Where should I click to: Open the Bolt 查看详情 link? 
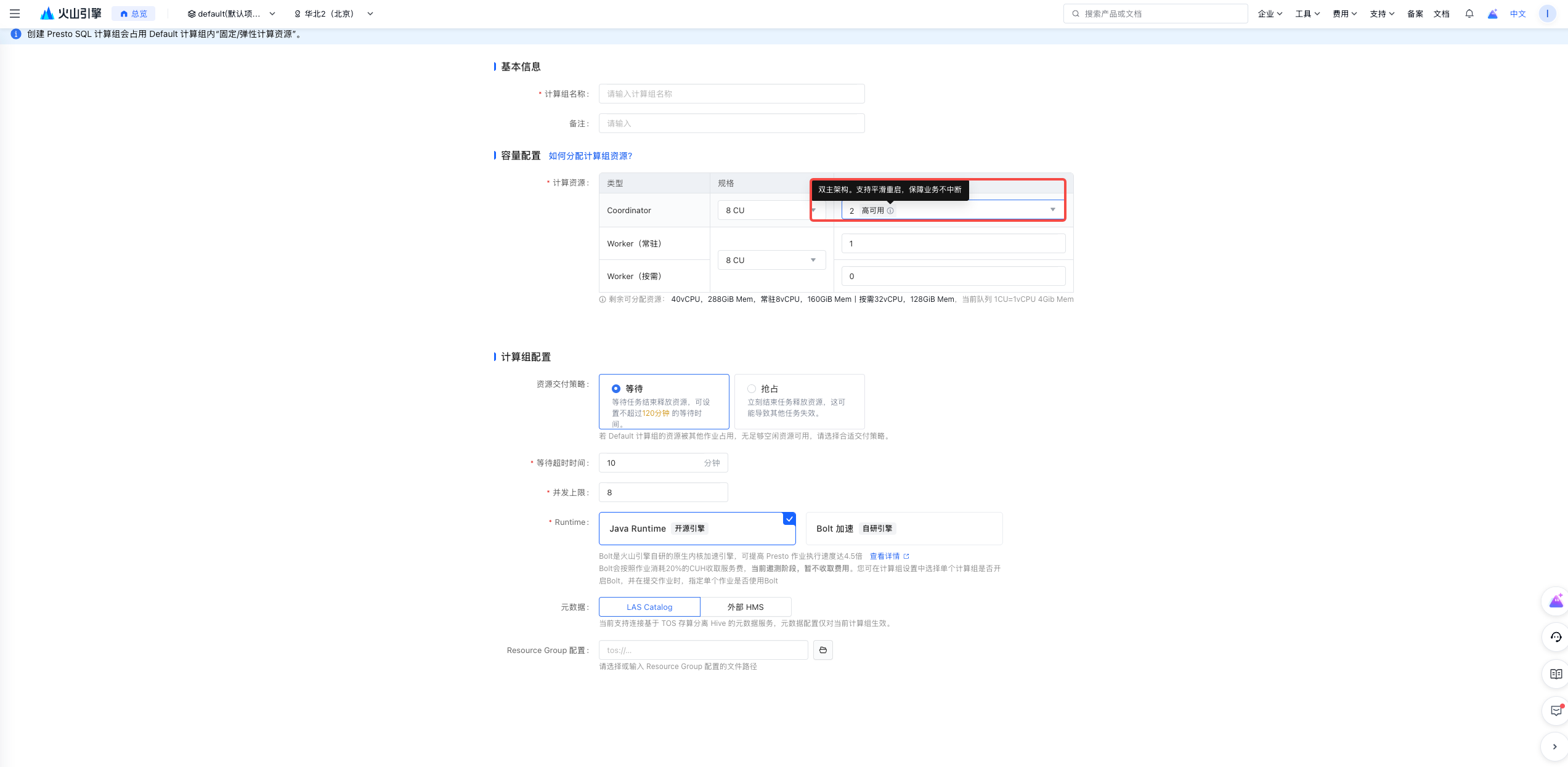tap(885, 556)
